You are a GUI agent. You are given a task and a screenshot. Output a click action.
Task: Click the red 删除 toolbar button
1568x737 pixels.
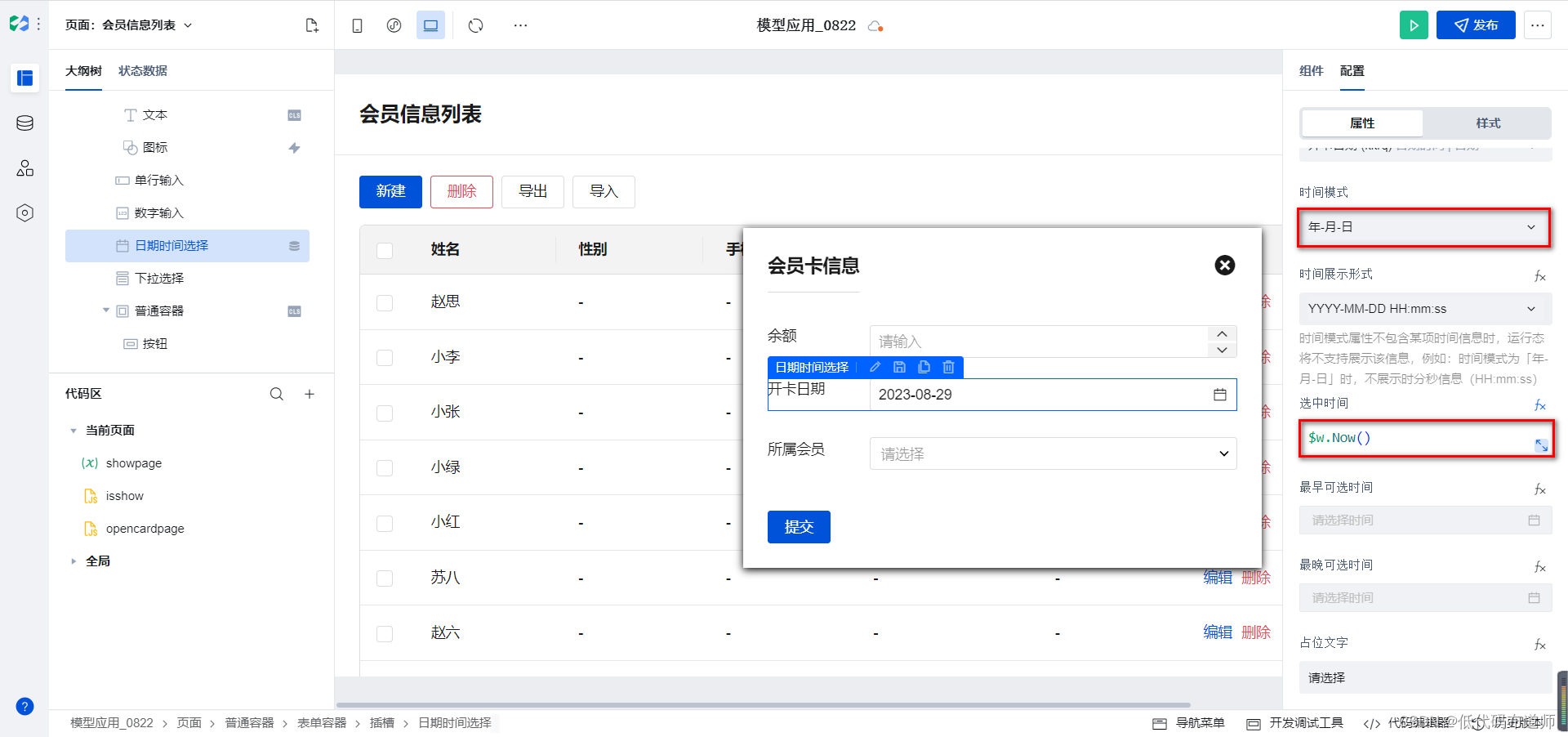pos(461,191)
